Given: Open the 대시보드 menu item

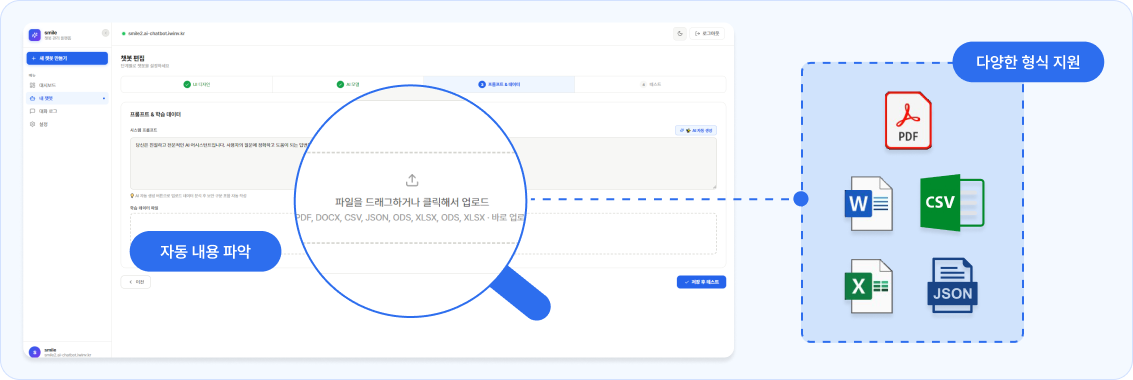Looking at the screenshot, I should pyautogui.click(x=67, y=85).
